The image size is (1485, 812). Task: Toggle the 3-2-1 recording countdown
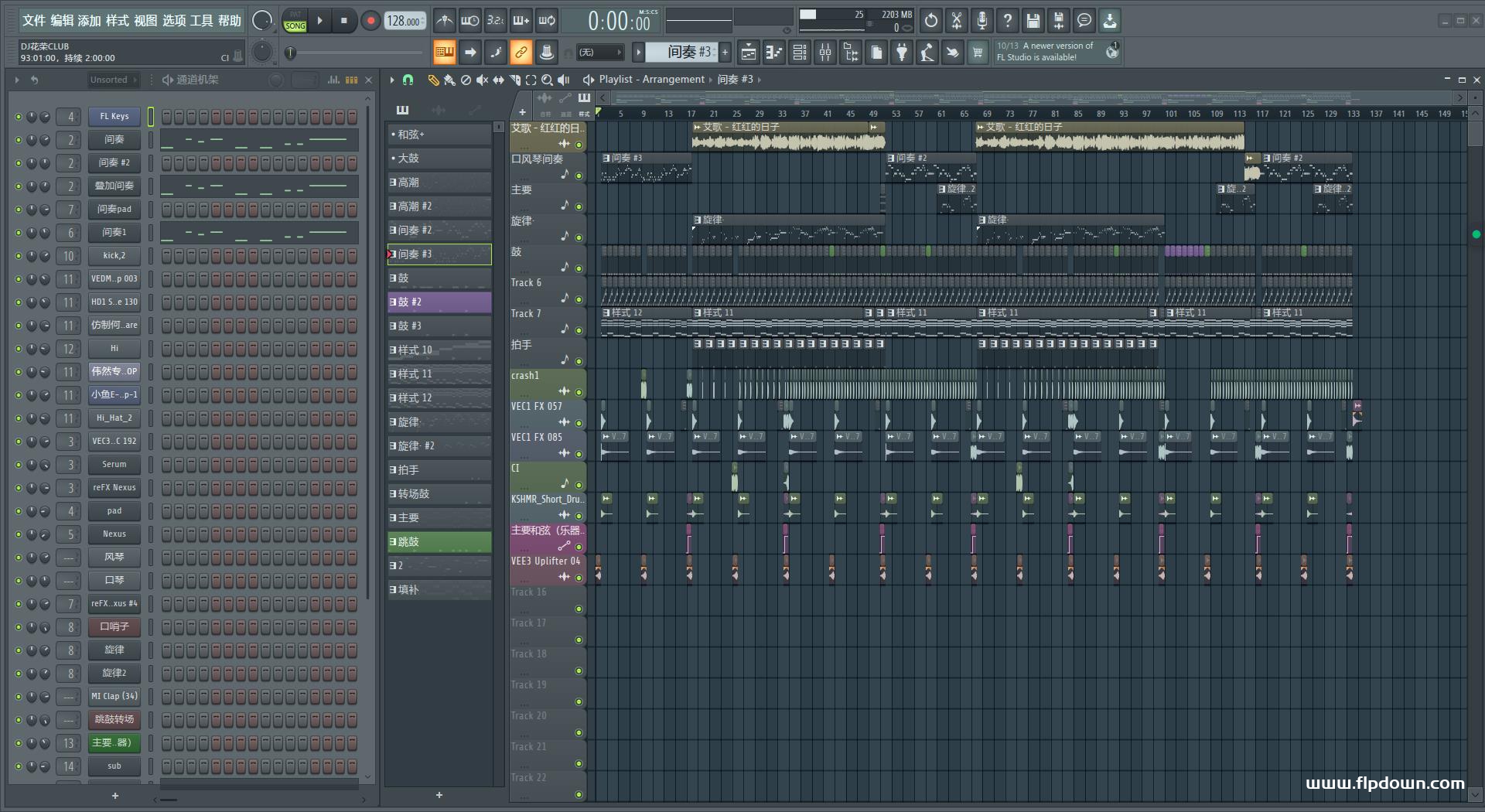[x=496, y=21]
